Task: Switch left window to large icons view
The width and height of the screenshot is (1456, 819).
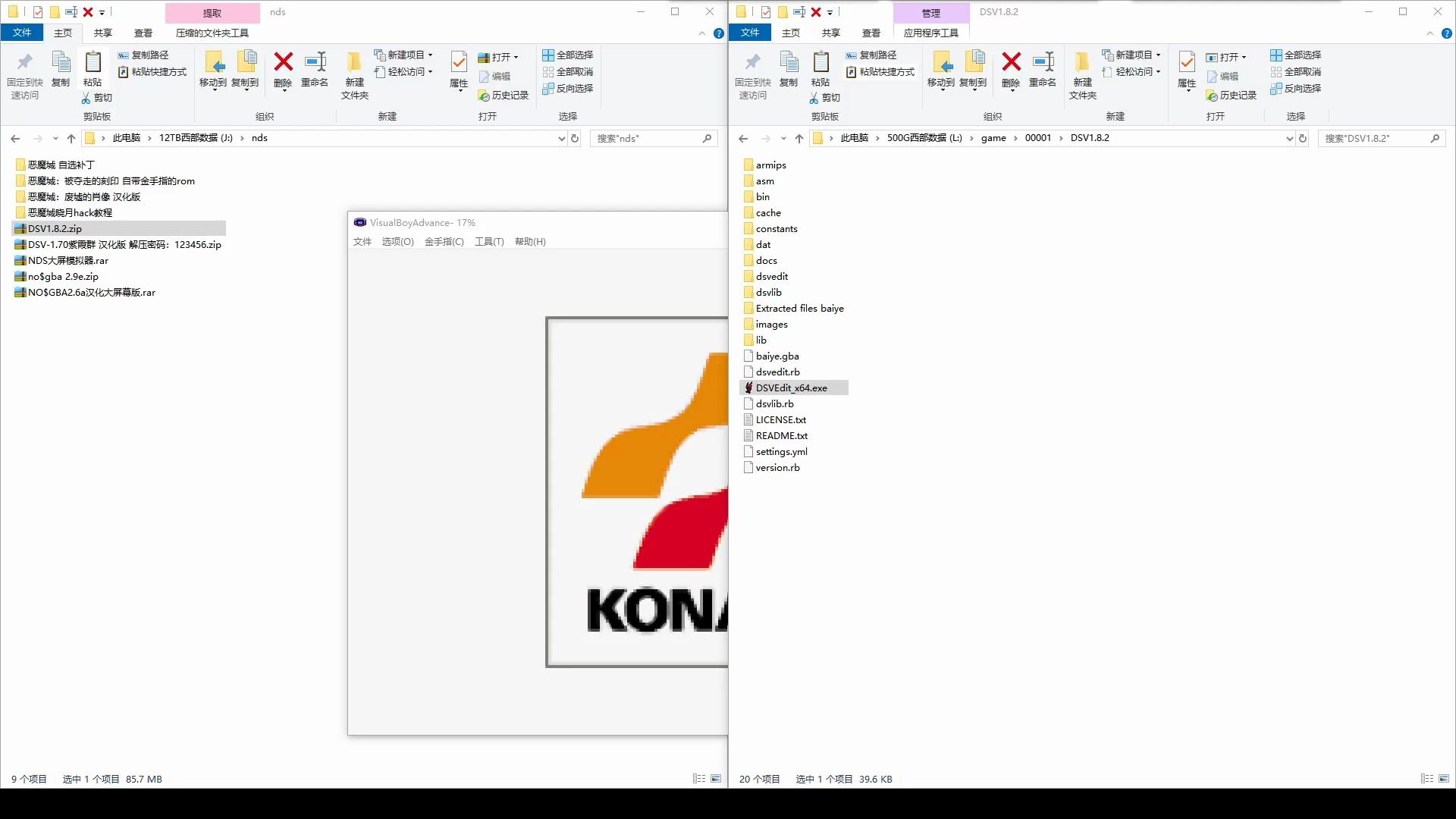Action: pos(716,779)
